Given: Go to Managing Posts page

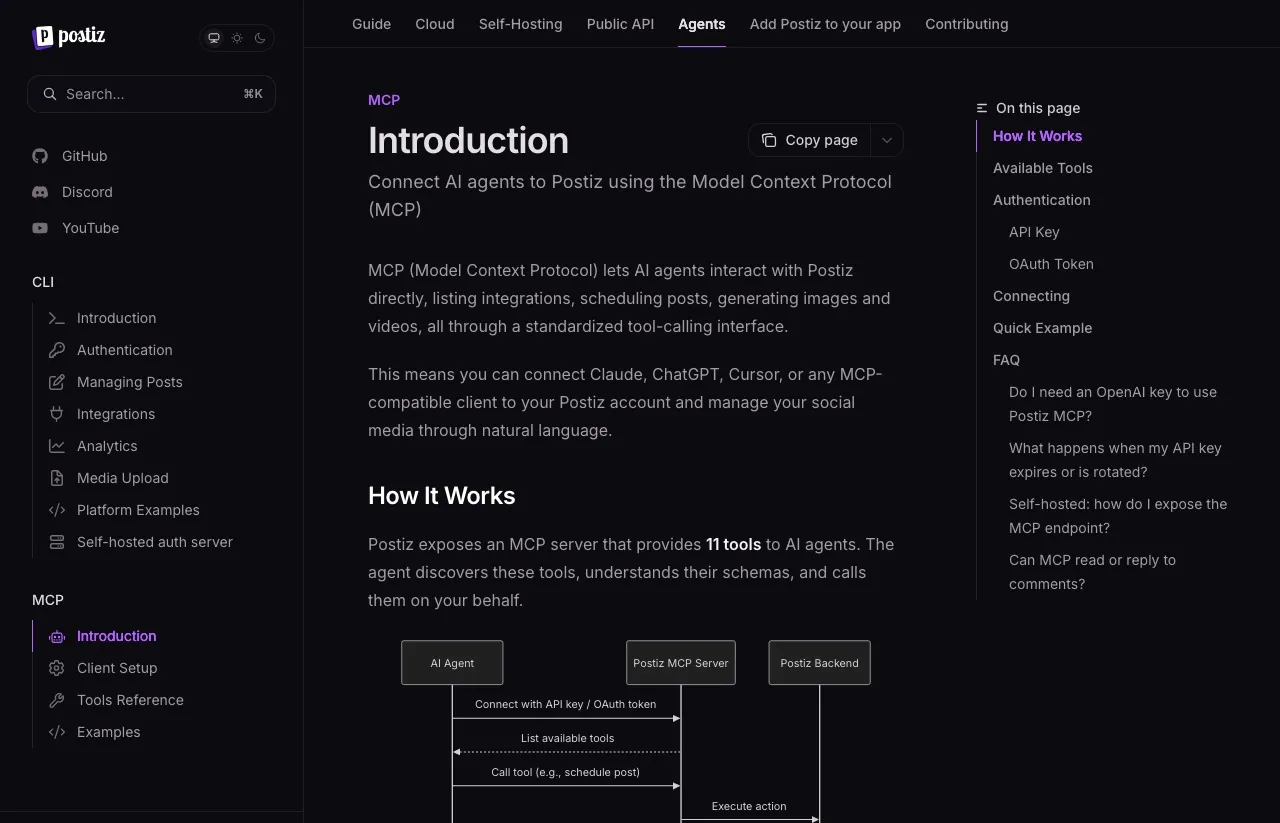Looking at the screenshot, I should (129, 382).
